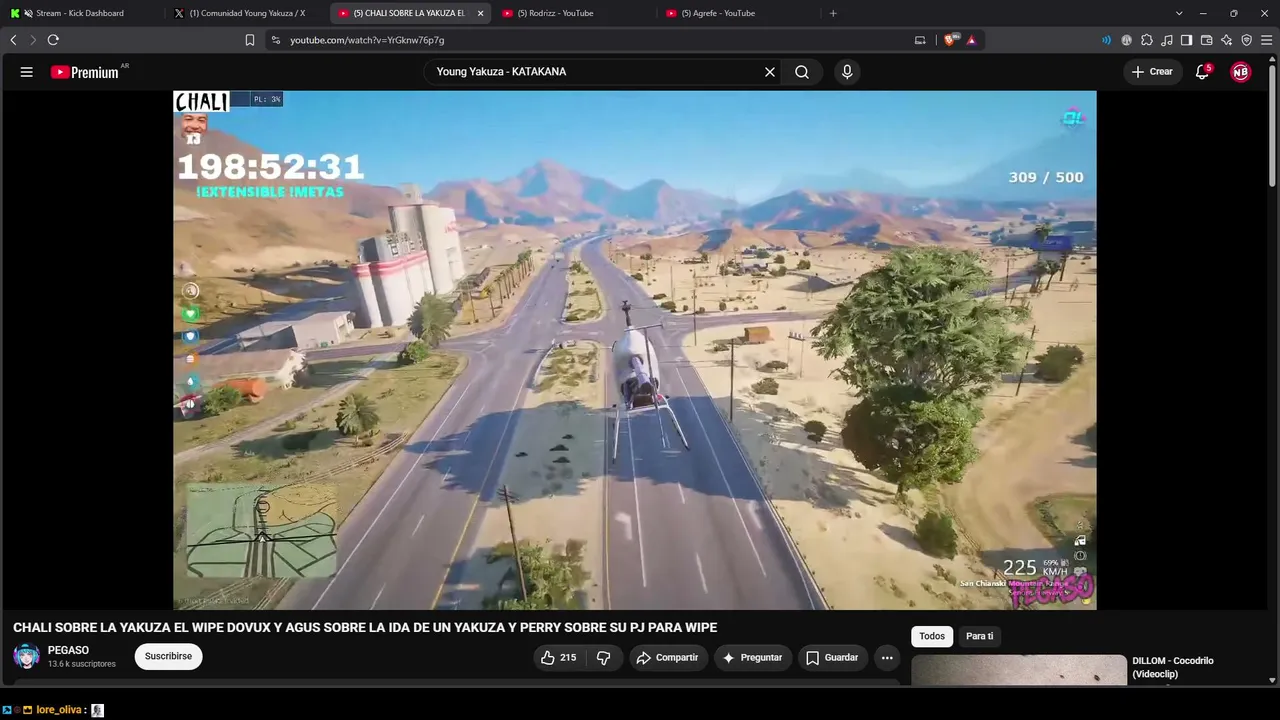This screenshot has width=1280, height=720.
Task: Switch to Comunidad Young Yakuza X tab
Action: point(247,13)
